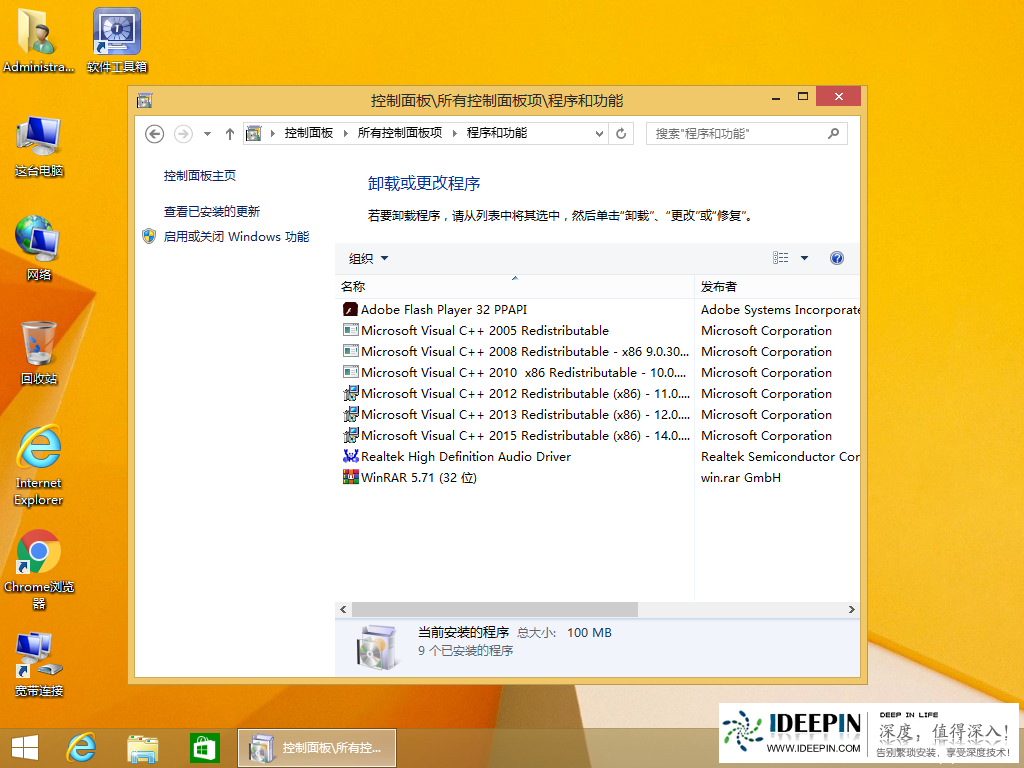The height and width of the screenshot is (768, 1024).
Task: Click the Realtek audio driver row icon
Action: coord(350,456)
